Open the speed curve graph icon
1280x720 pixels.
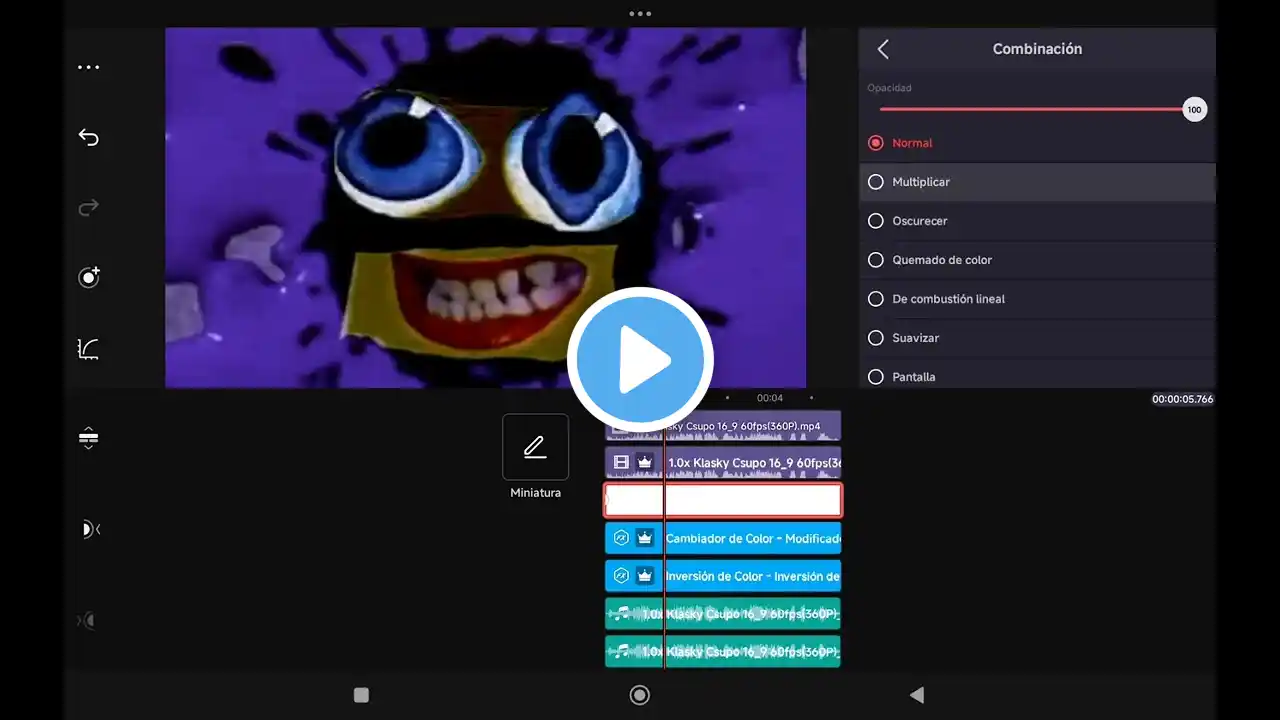89,349
